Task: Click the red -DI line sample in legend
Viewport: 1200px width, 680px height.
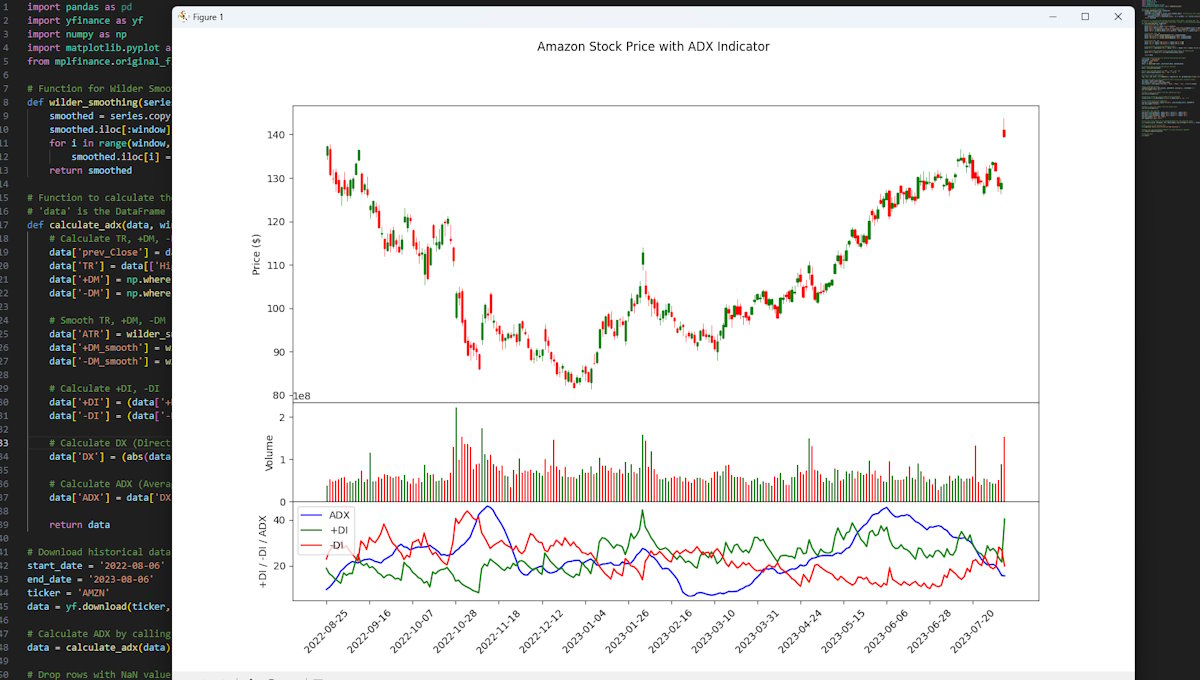Action: click(x=312, y=543)
